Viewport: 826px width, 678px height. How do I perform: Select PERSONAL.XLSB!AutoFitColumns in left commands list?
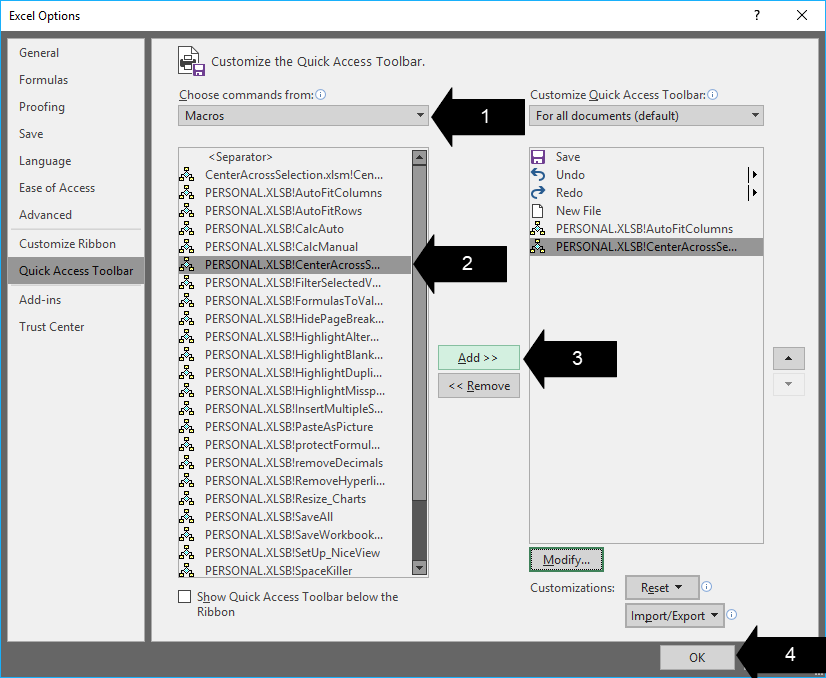(294, 193)
